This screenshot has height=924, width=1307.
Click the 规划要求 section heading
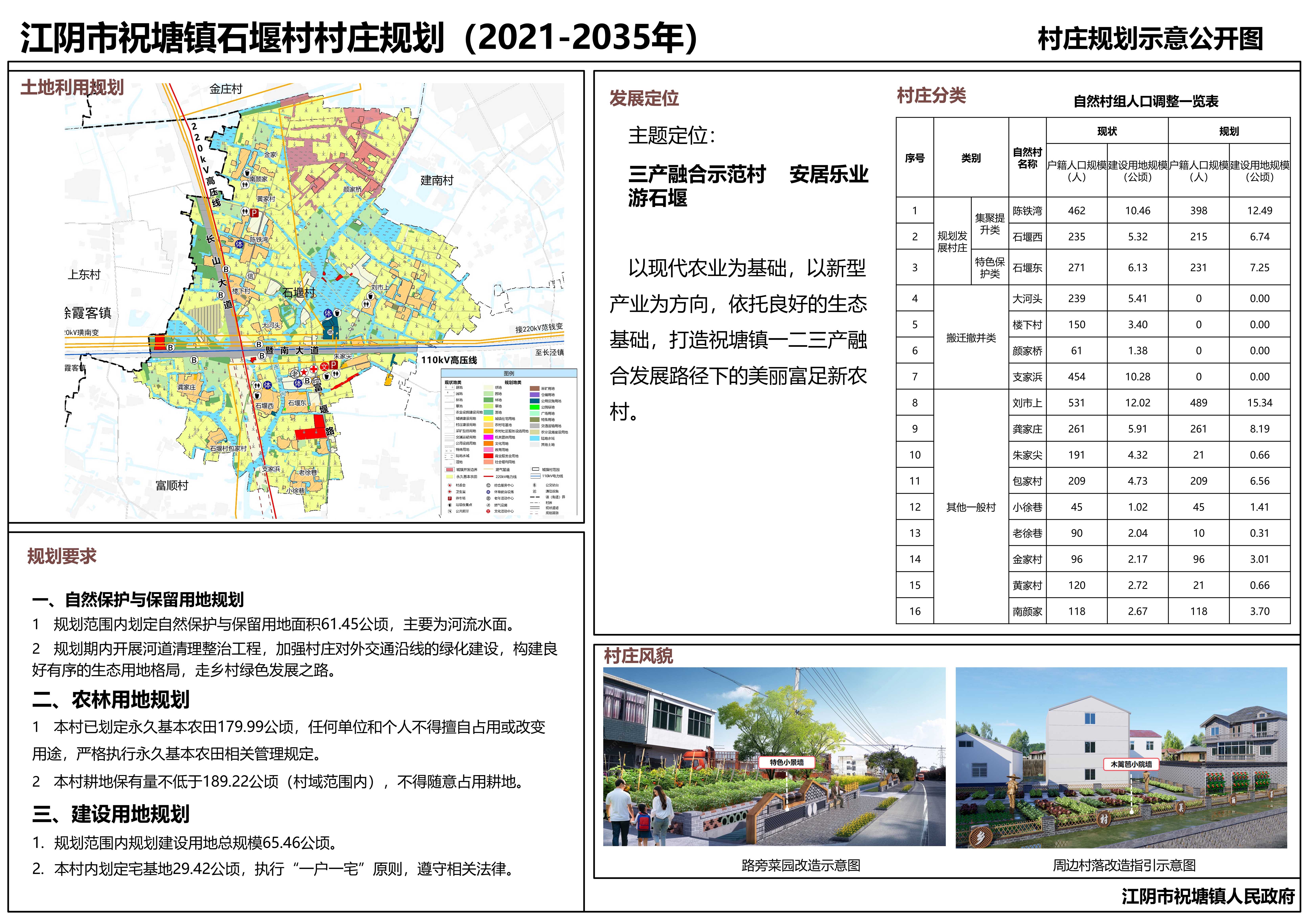pos(62,556)
